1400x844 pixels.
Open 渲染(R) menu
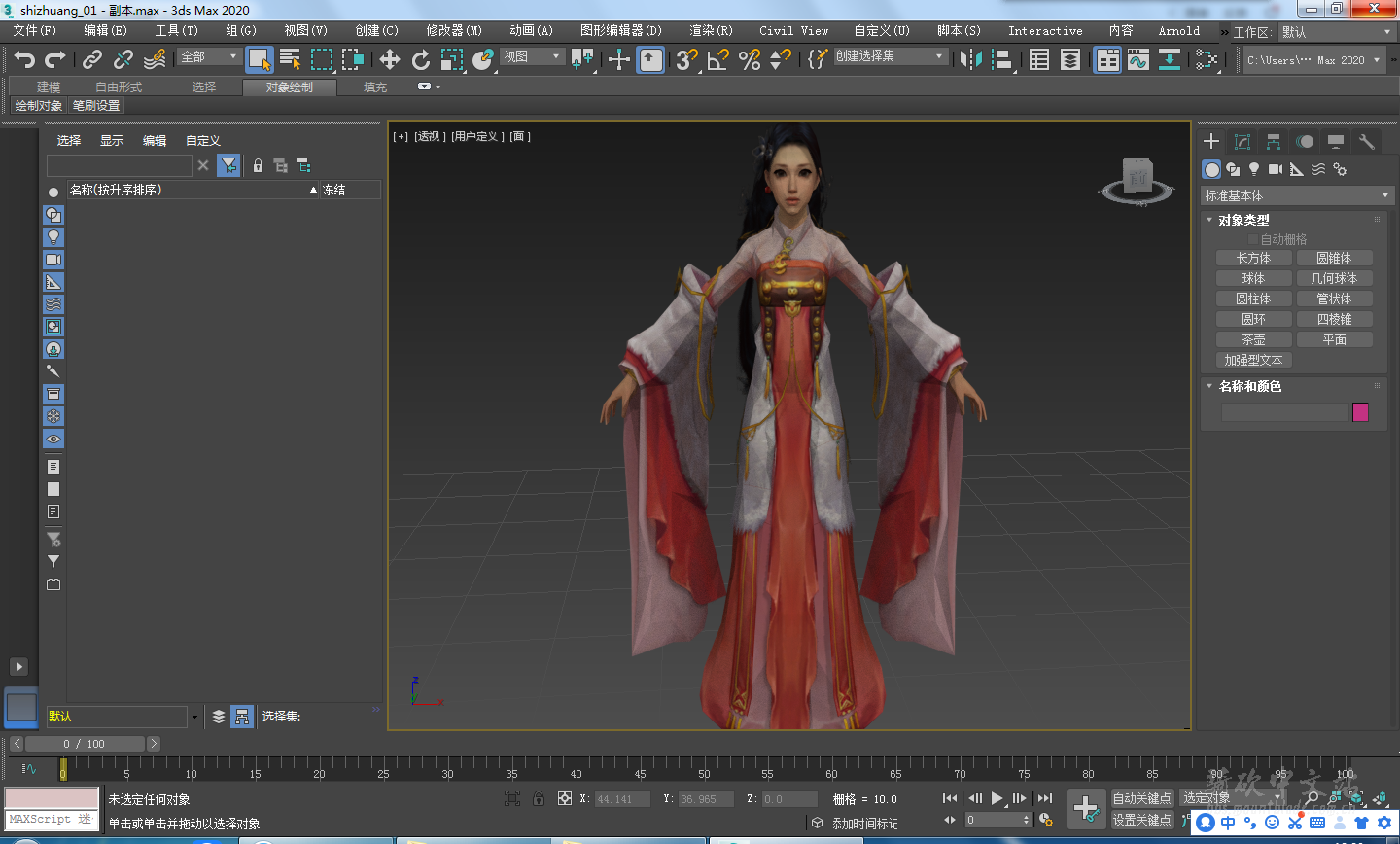(x=711, y=31)
